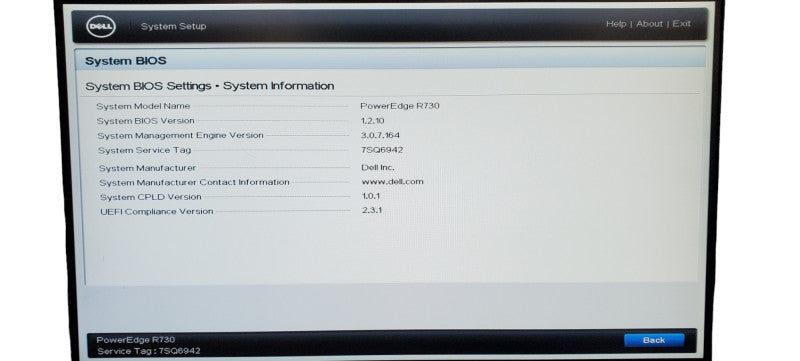Click the service tag value 7SQ6942 in the list
Viewport: 800px width, 361px height.
pos(382,150)
